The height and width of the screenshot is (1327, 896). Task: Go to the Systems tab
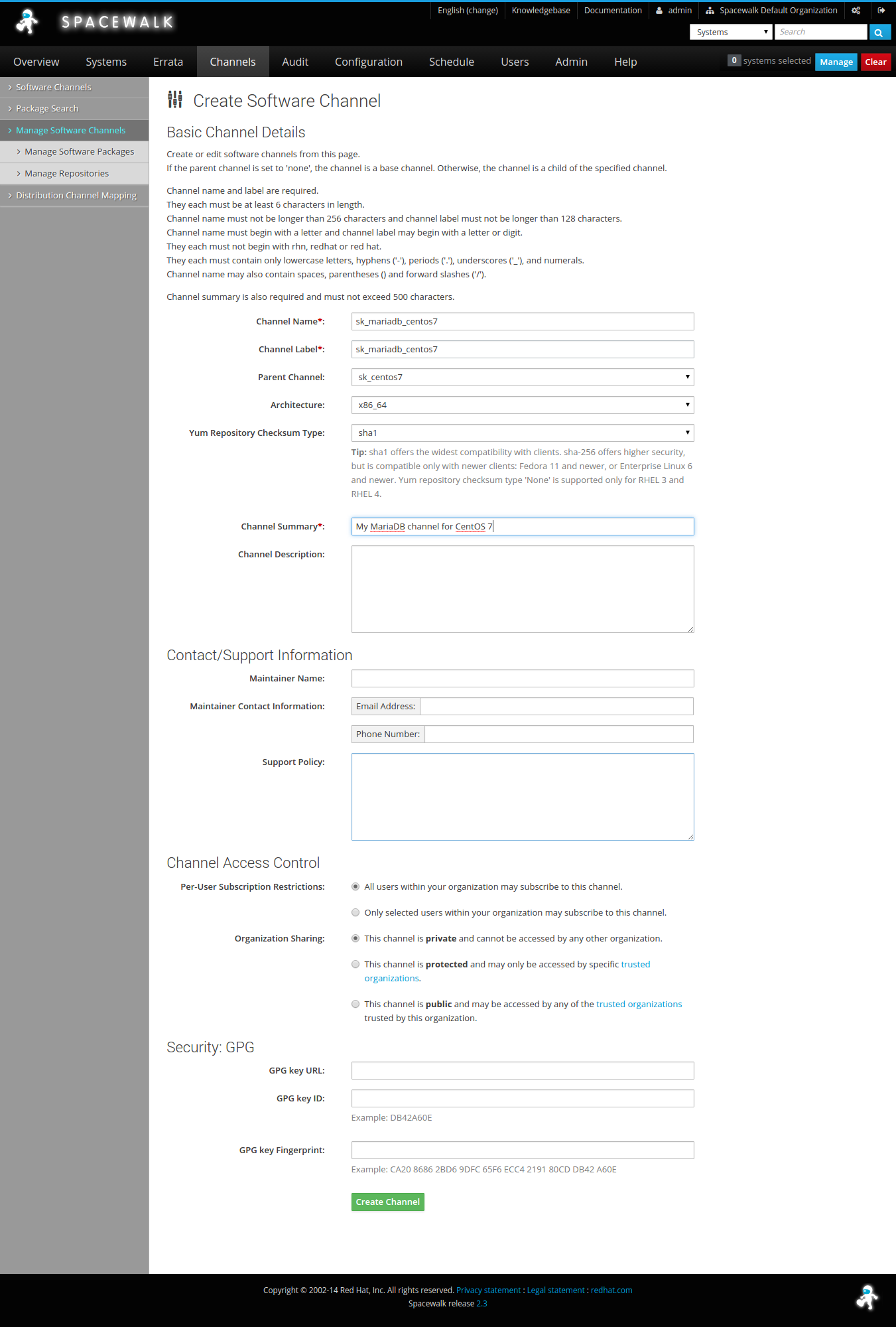coord(106,62)
